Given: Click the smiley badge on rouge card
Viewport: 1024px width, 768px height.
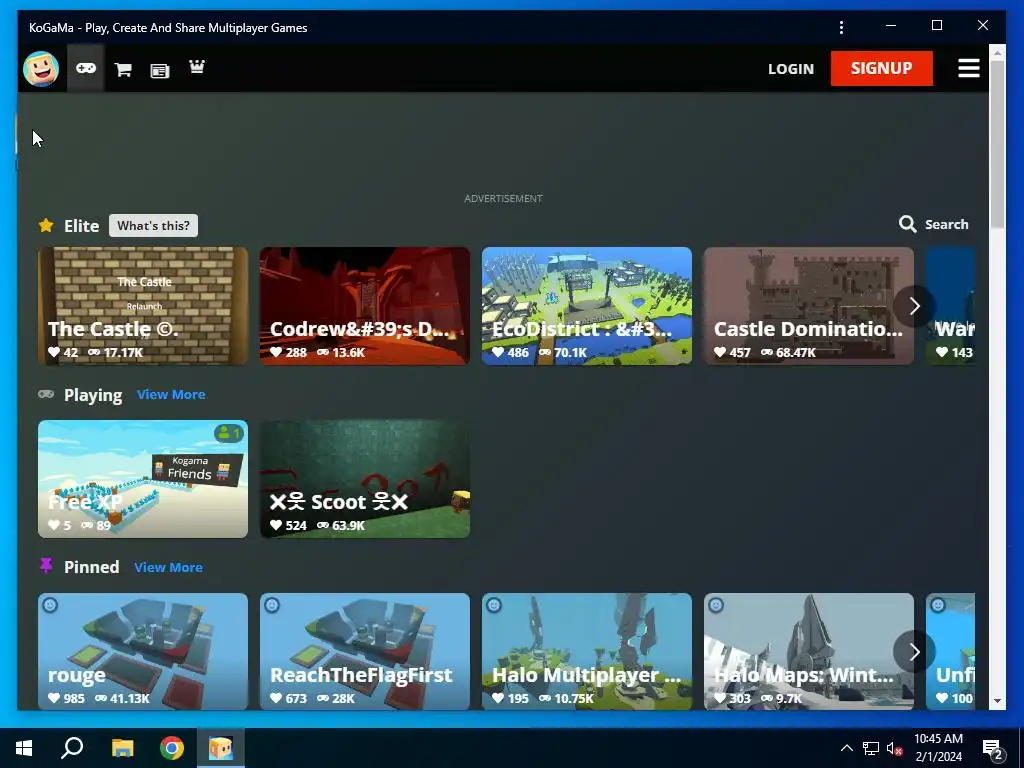Looking at the screenshot, I should (50, 605).
